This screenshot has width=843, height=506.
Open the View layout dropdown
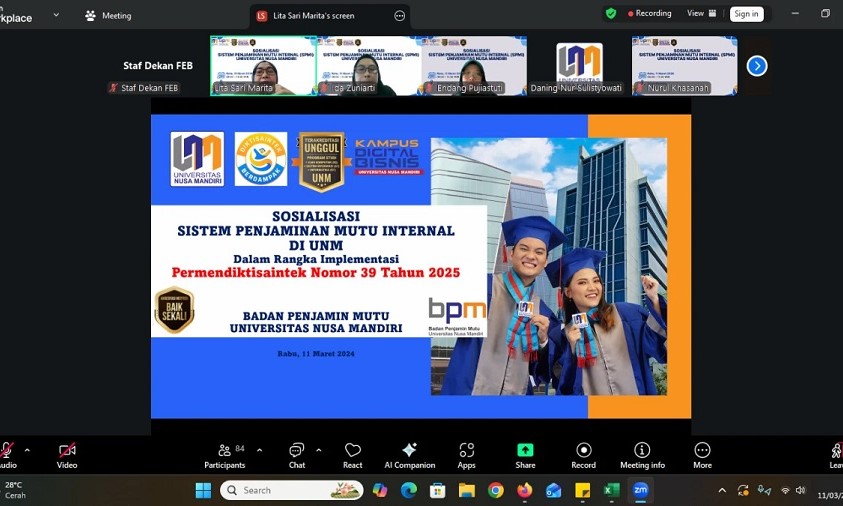coord(701,14)
